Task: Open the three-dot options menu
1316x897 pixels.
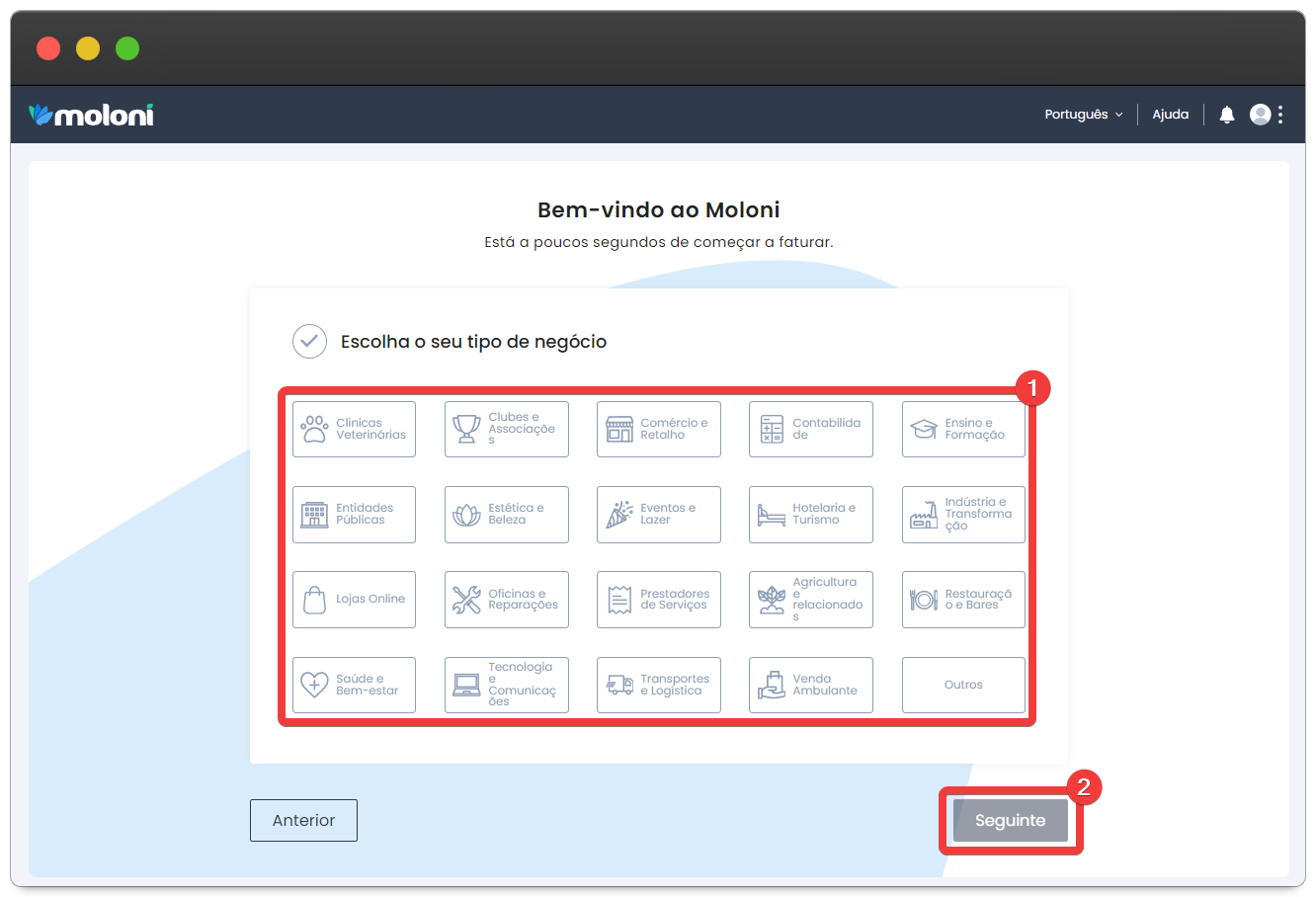Action: coord(1280,115)
